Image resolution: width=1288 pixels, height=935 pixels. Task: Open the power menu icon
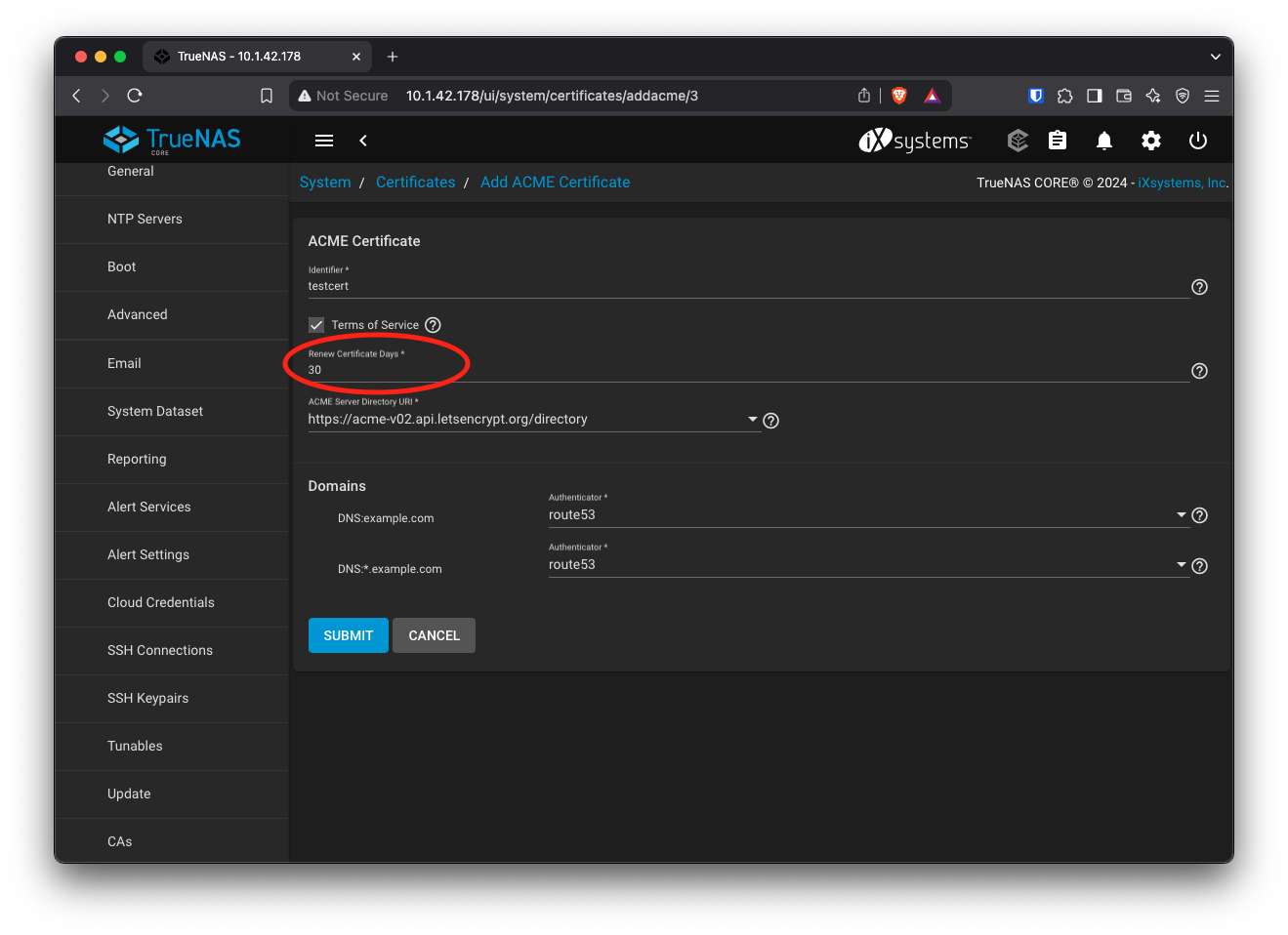point(1198,141)
